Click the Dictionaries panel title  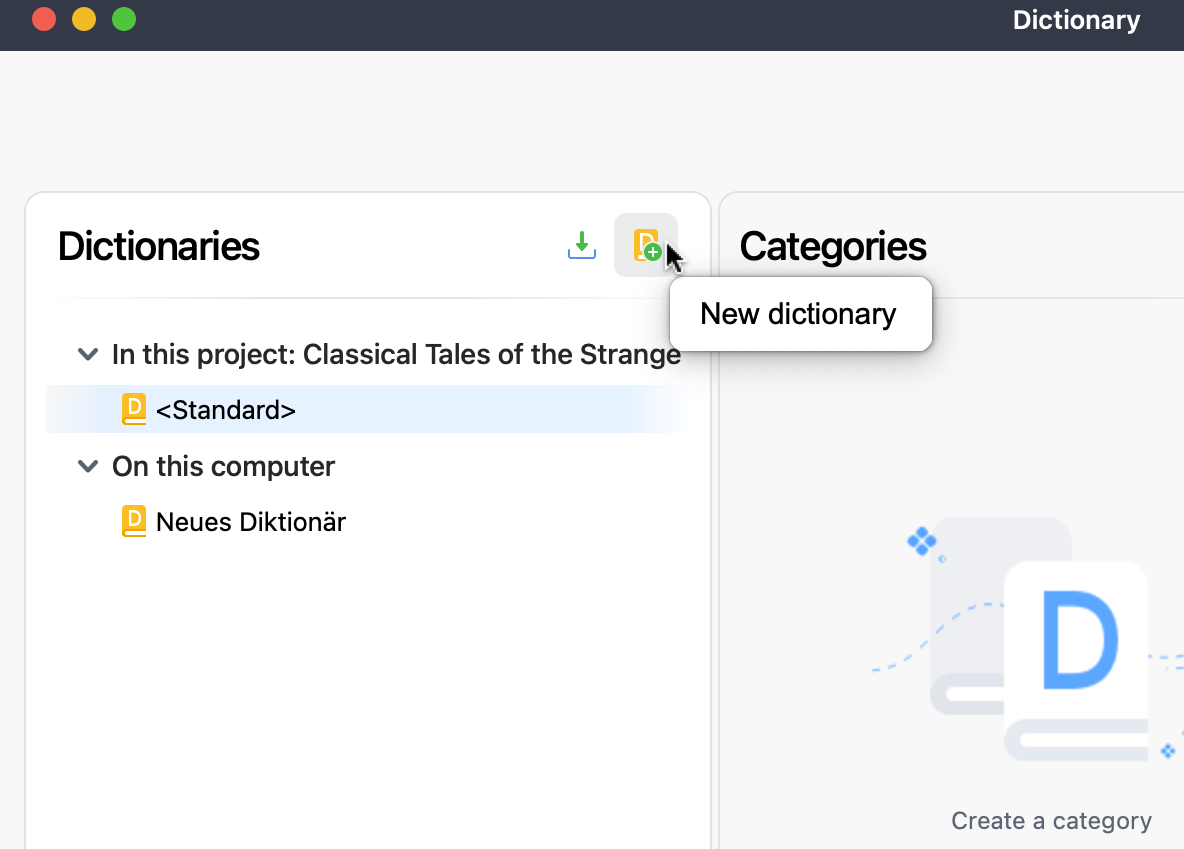pyautogui.click(x=159, y=246)
